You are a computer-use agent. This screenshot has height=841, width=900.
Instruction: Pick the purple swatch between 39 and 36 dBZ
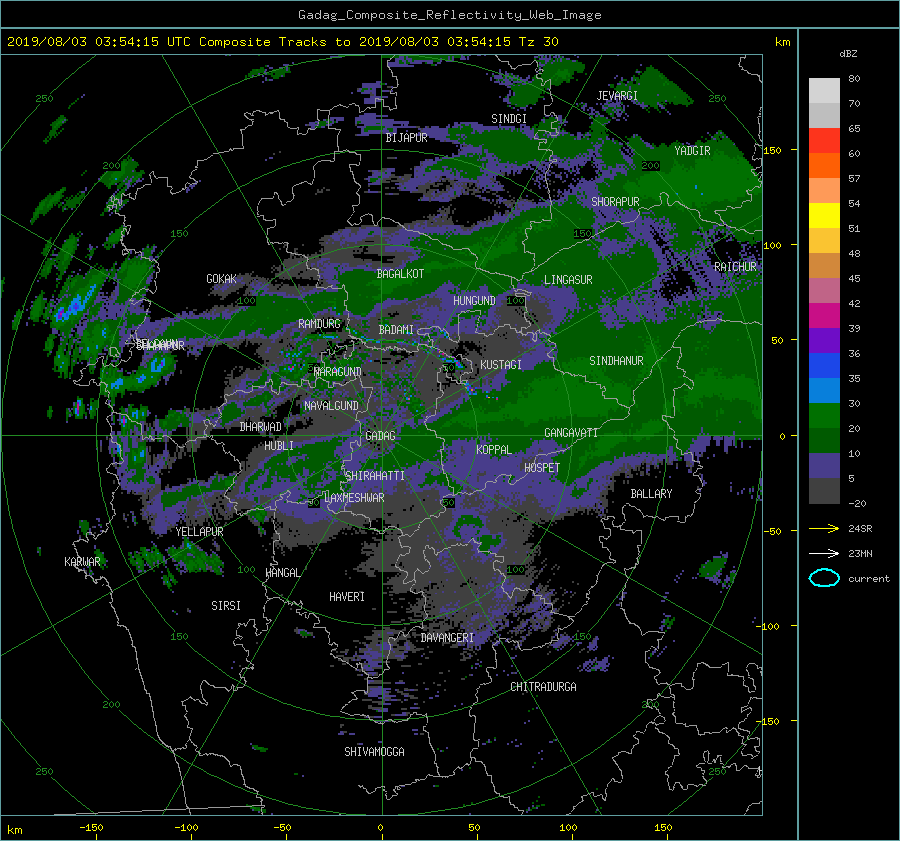pos(824,341)
